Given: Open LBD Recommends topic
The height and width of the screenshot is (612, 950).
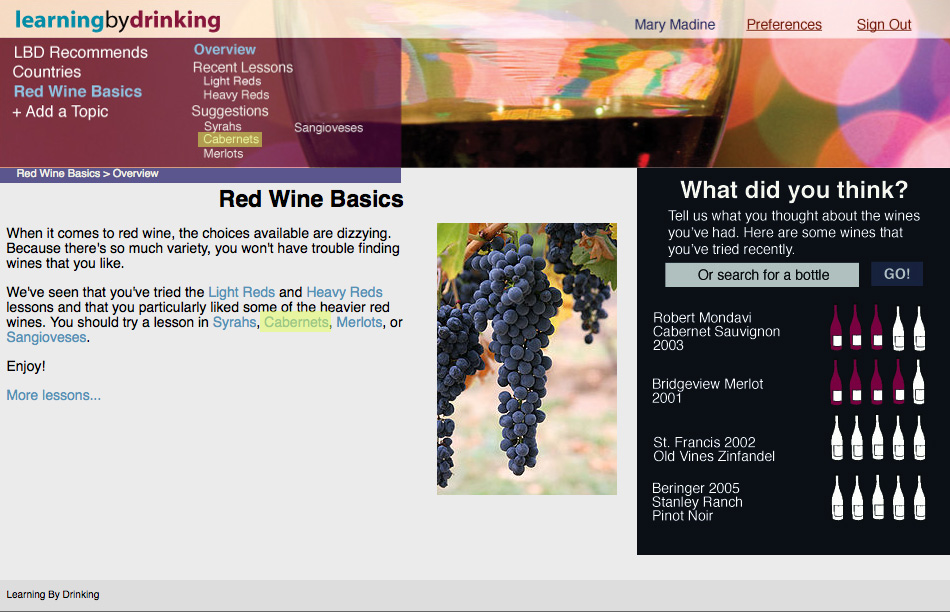Looking at the screenshot, I should pyautogui.click(x=81, y=52).
